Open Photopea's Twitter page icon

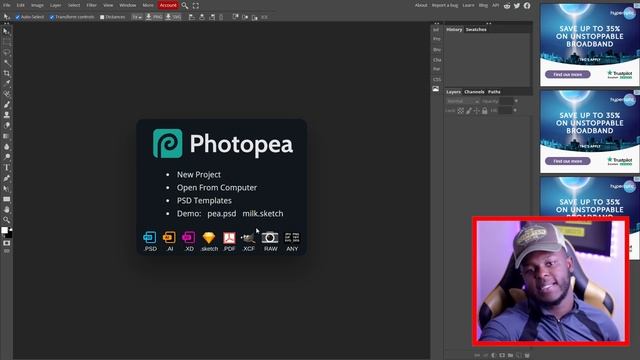pos(517,5)
